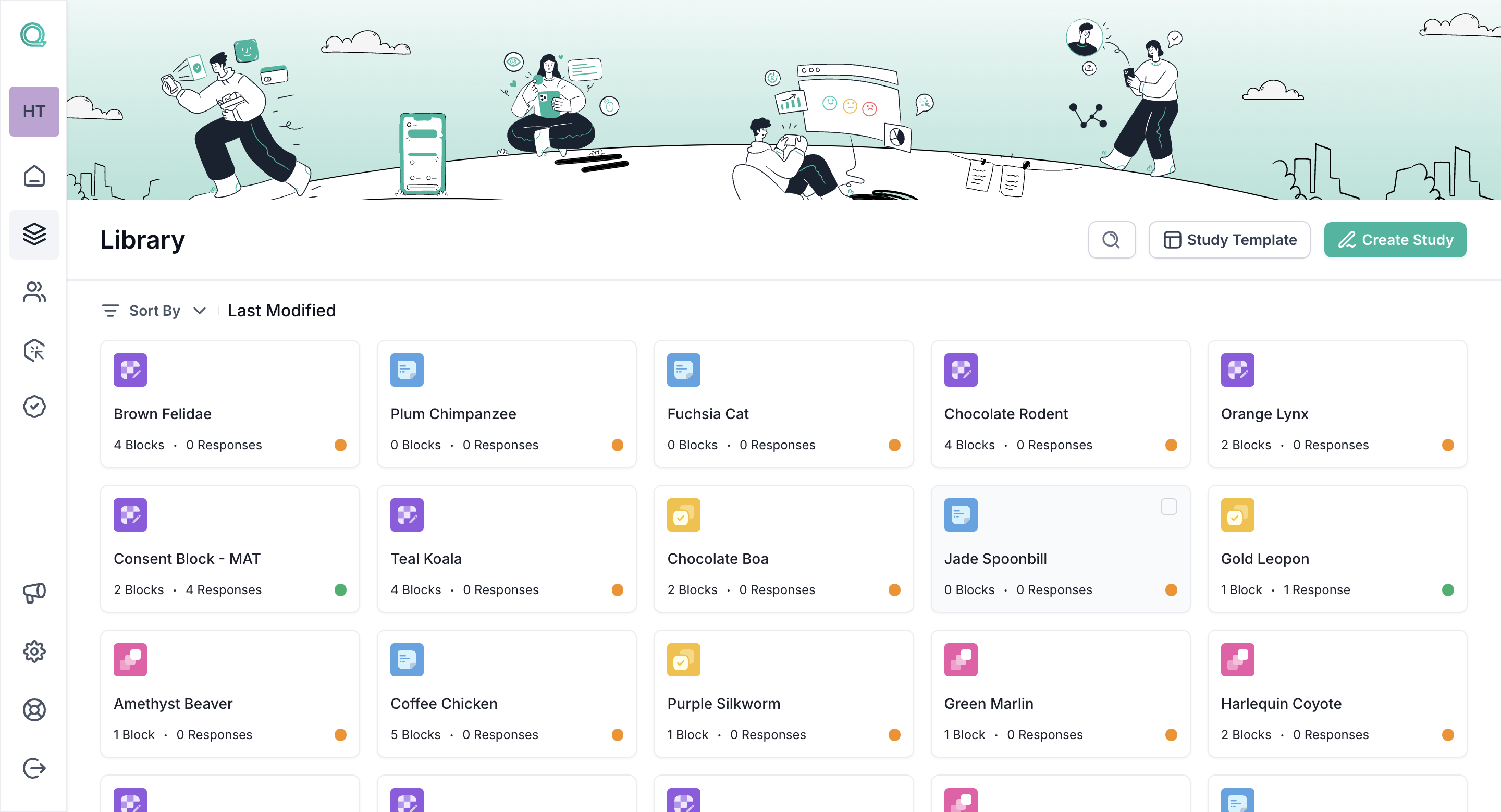The height and width of the screenshot is (812, 1501).
Task: Open the Purple Silkworm card title
Action: 723,704
